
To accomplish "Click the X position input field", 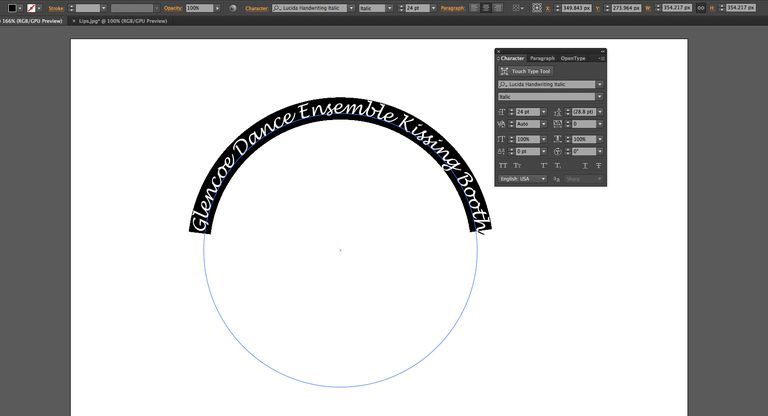I will [579, 8].
